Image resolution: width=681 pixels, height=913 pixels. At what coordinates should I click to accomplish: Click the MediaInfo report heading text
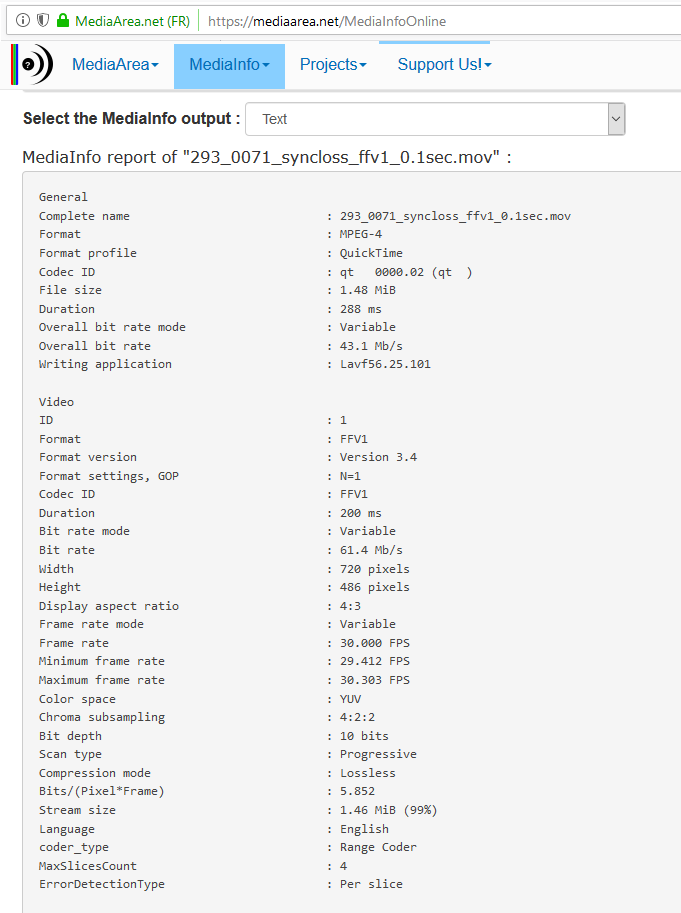(267, 157)
